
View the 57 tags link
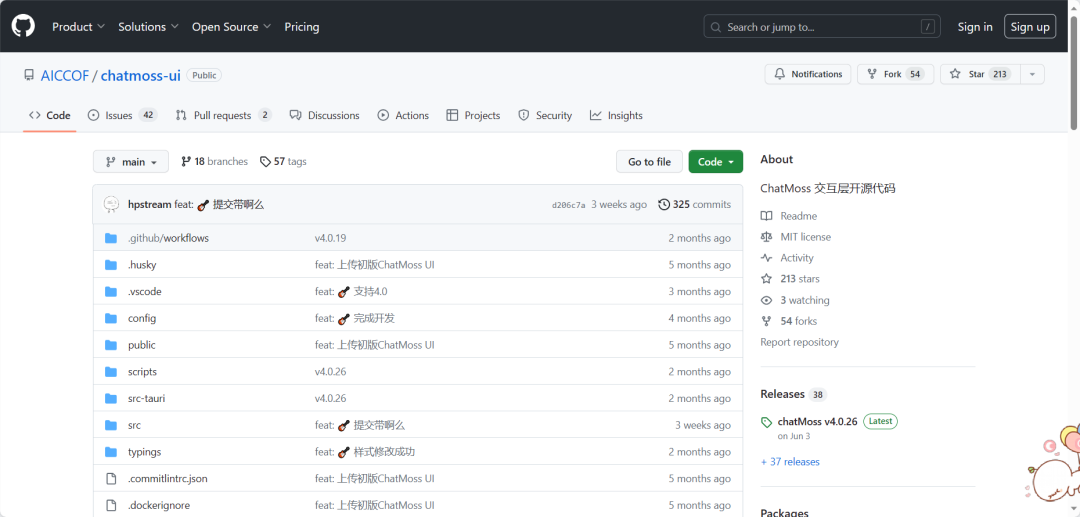(283, 162)
